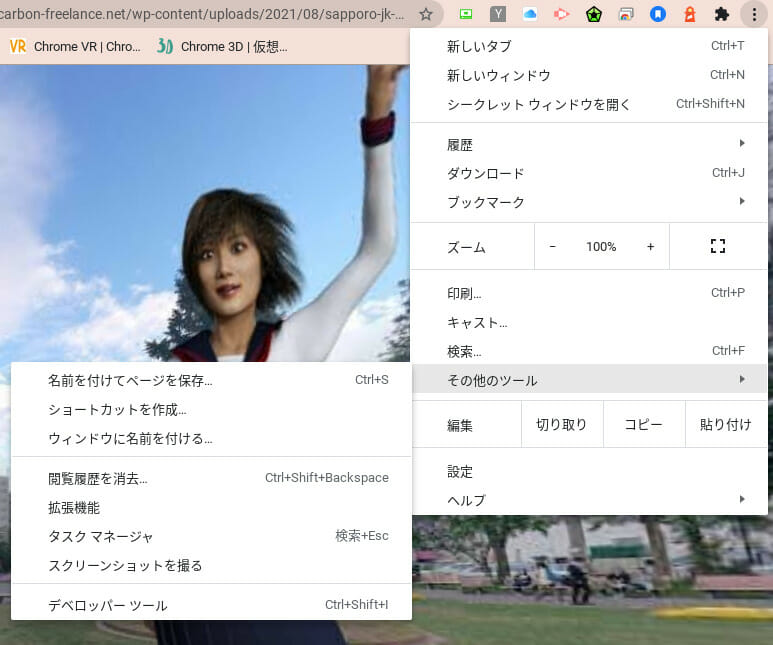Choose ウィンドウに名前を付ける...
The height and width of the screenshot is (645, 773).
click(x=211, y=438)
